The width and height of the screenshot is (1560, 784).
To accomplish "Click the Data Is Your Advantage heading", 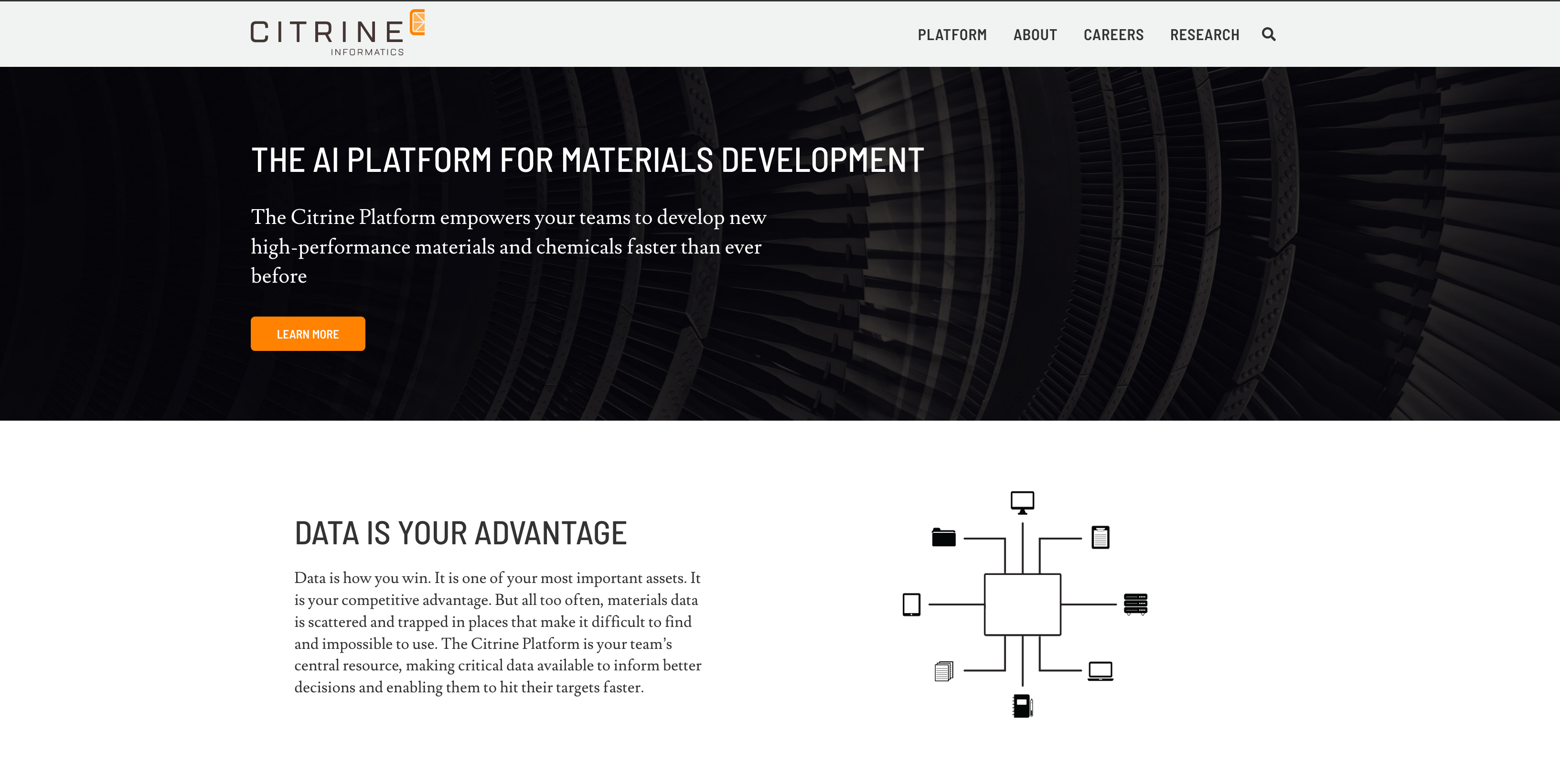I will [x=460, y=533].
